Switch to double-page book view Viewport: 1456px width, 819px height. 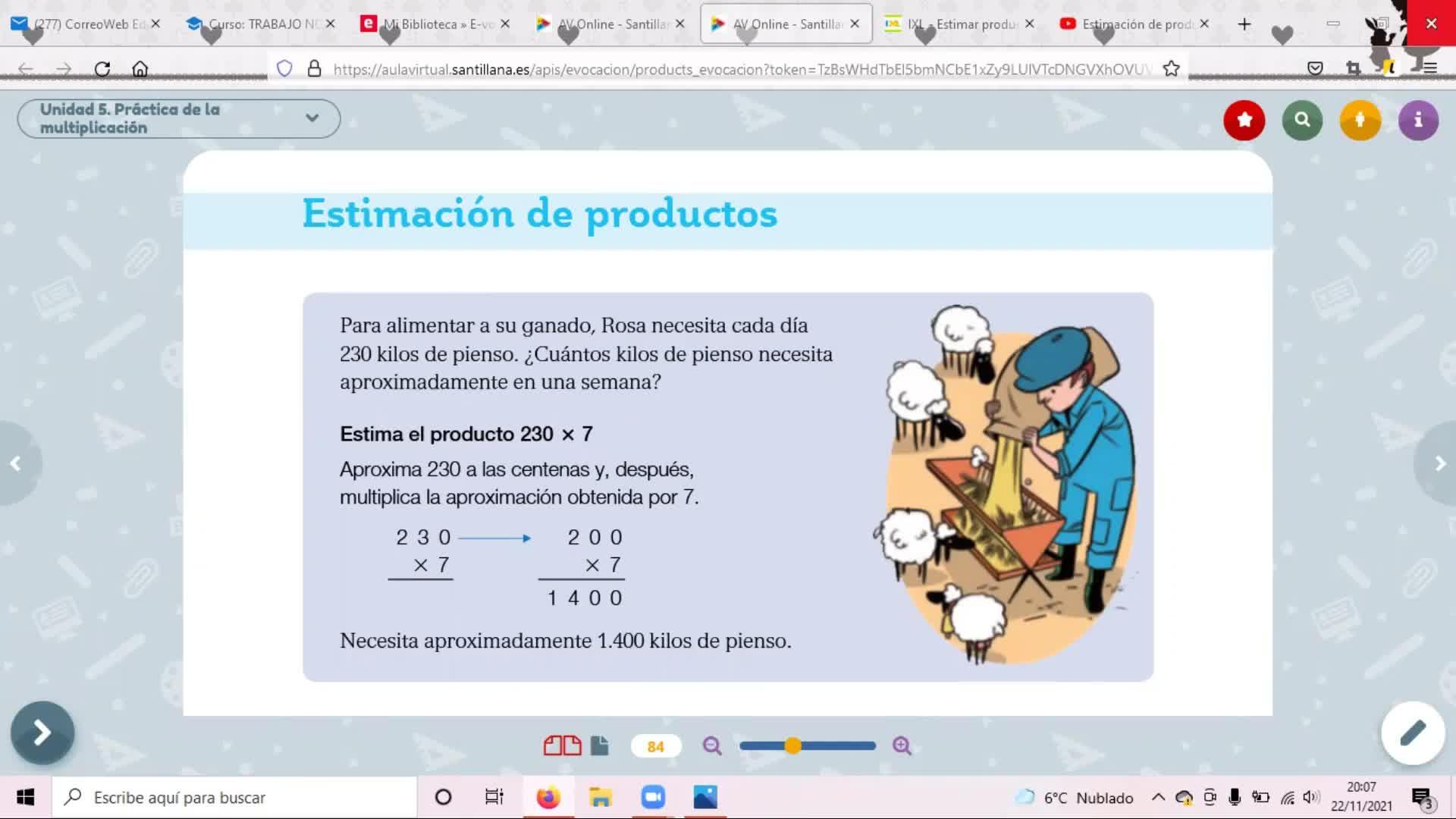pos(562,746)
